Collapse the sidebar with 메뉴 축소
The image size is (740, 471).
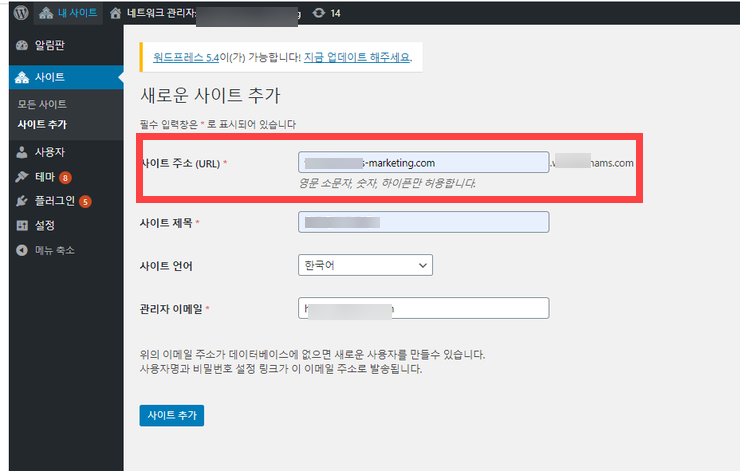pos(66,250)
